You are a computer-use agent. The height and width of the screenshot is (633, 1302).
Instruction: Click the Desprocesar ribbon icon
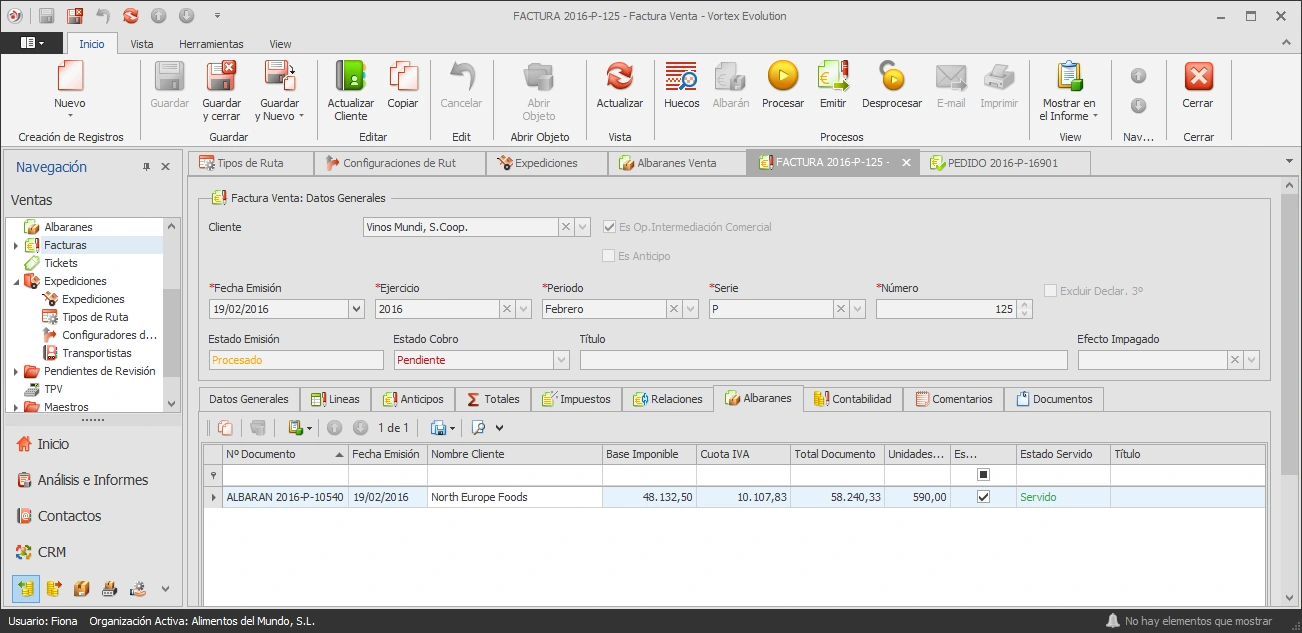(x=891, y=76)
